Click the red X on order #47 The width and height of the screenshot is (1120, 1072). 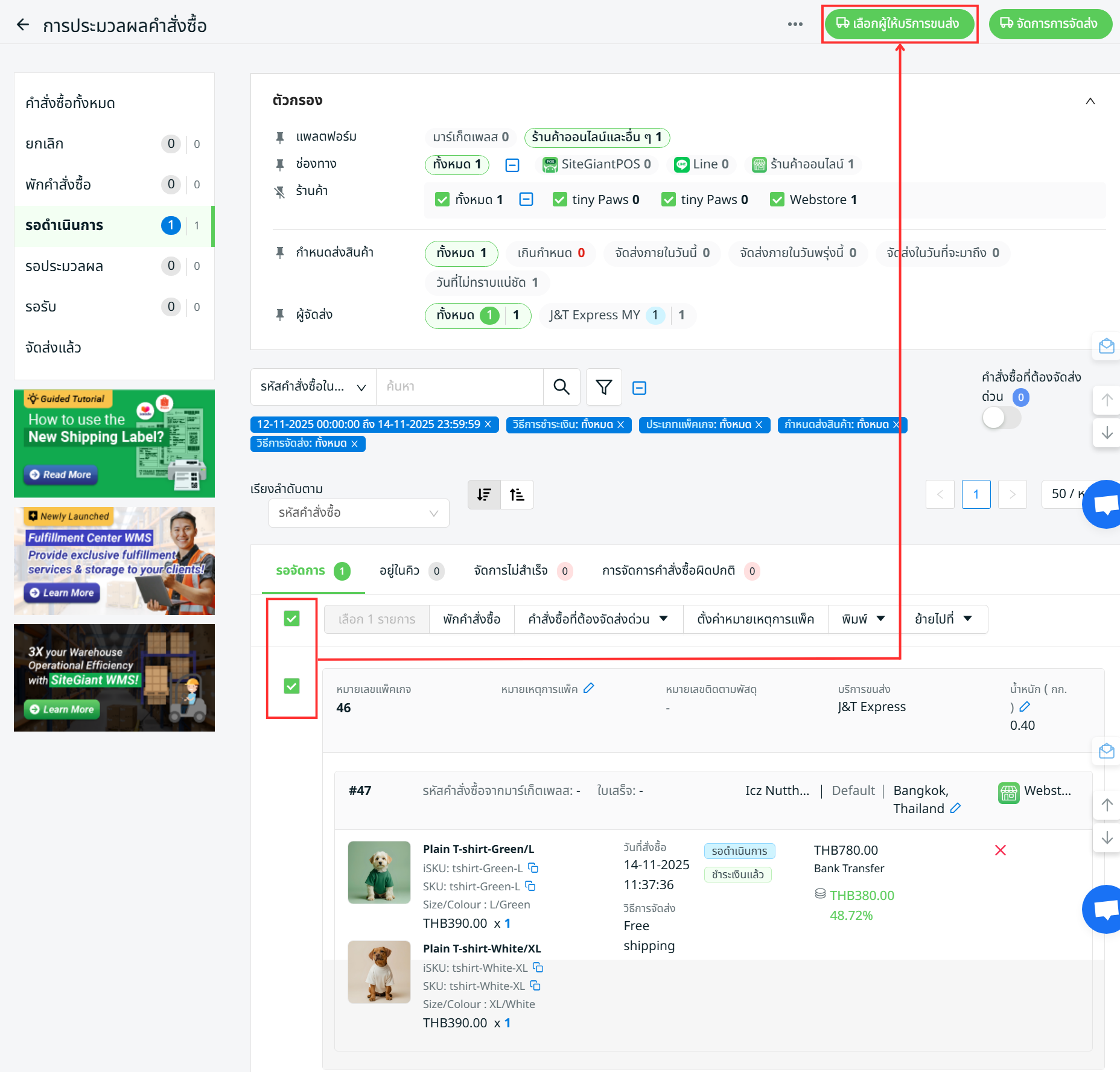1000,850
